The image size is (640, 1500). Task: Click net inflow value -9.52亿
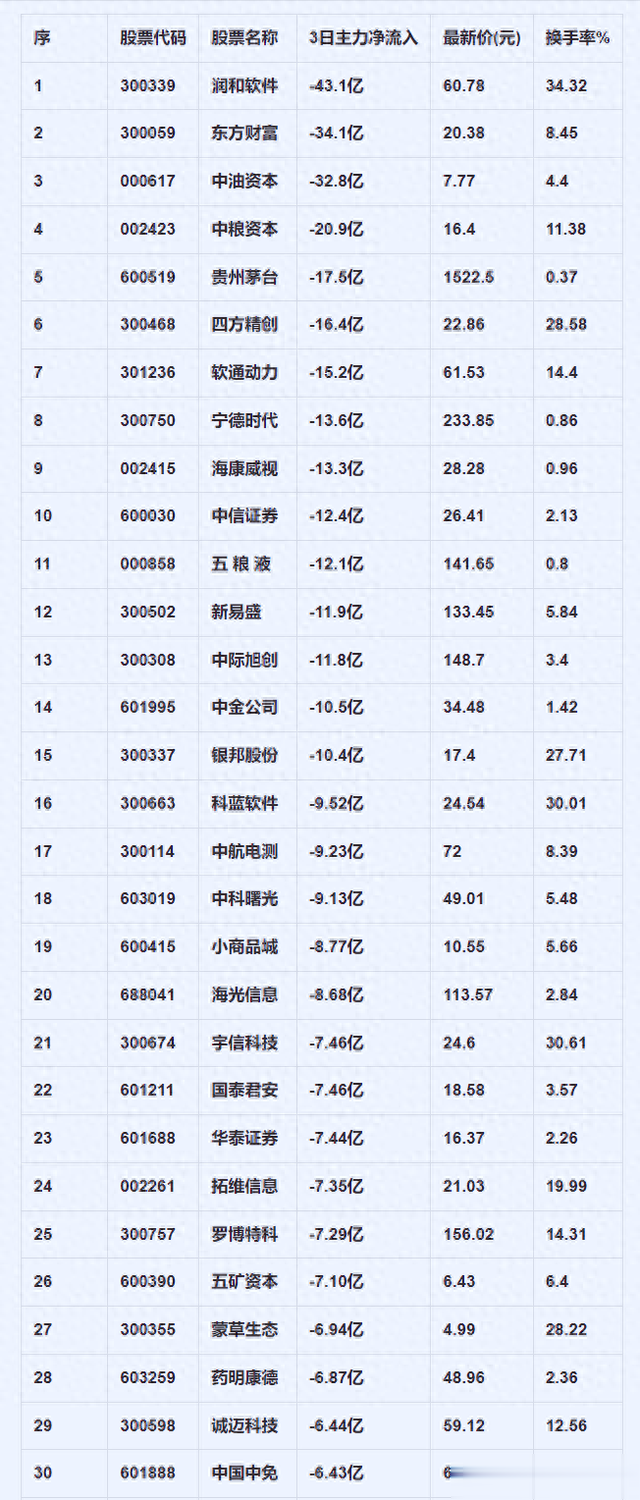coord(336,803)
